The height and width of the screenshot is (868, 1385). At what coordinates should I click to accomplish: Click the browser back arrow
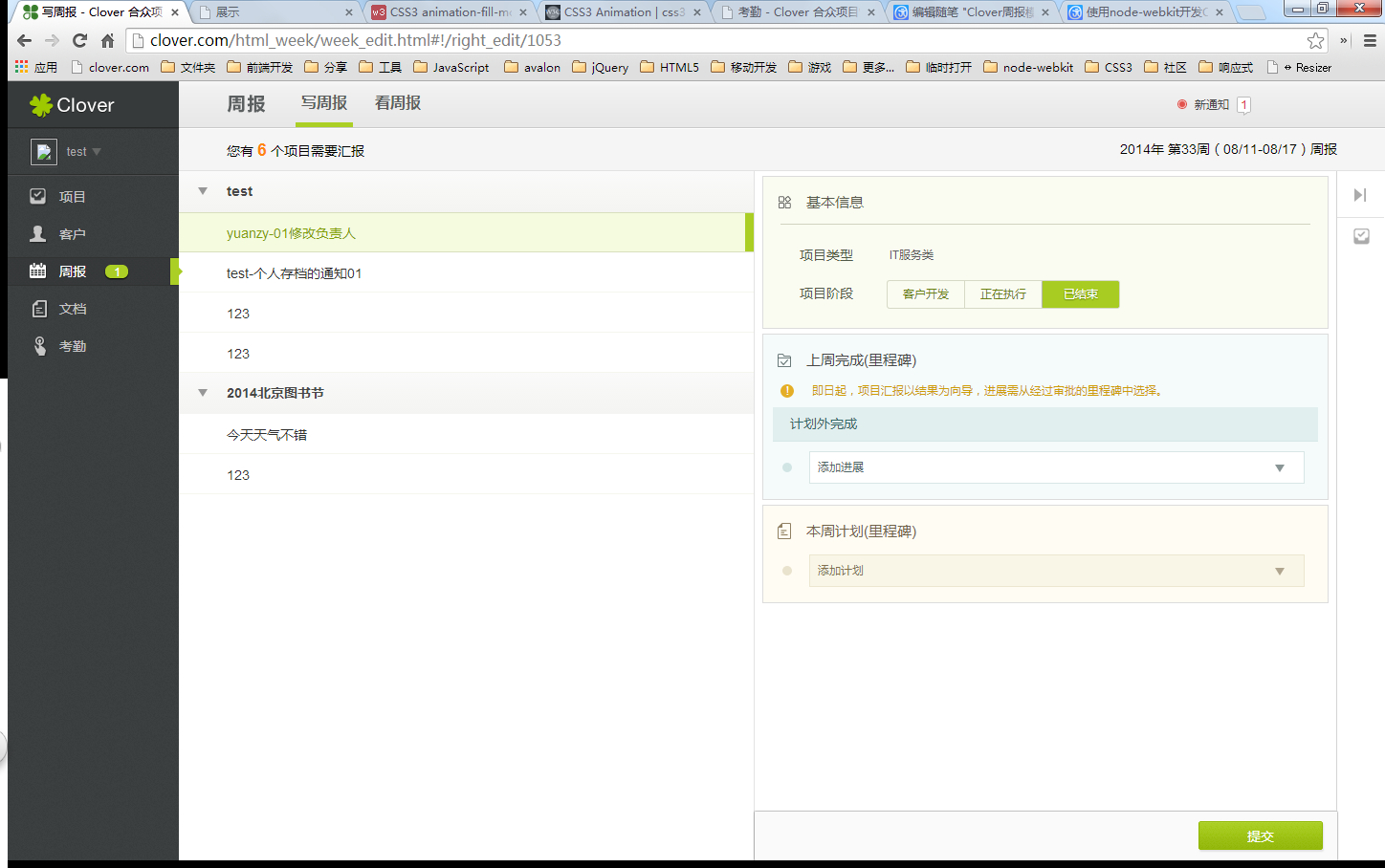[25, 40]
